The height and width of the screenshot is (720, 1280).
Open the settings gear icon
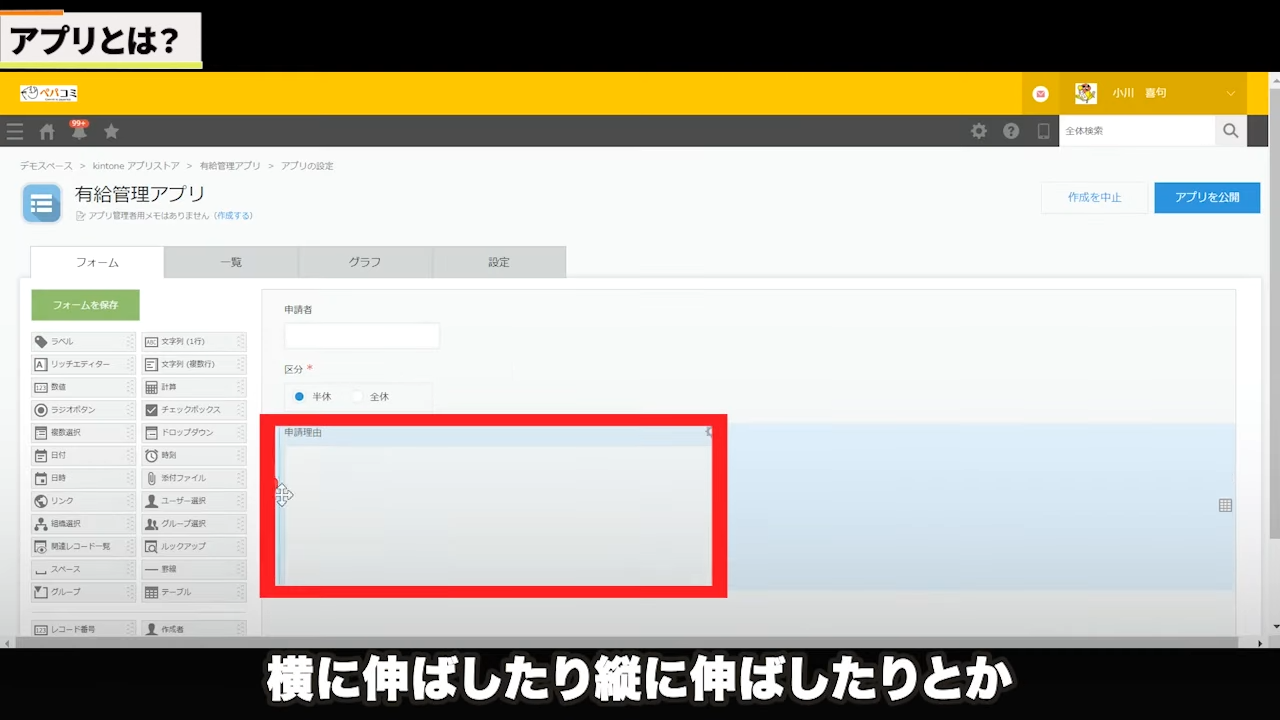tap(979, 131)
